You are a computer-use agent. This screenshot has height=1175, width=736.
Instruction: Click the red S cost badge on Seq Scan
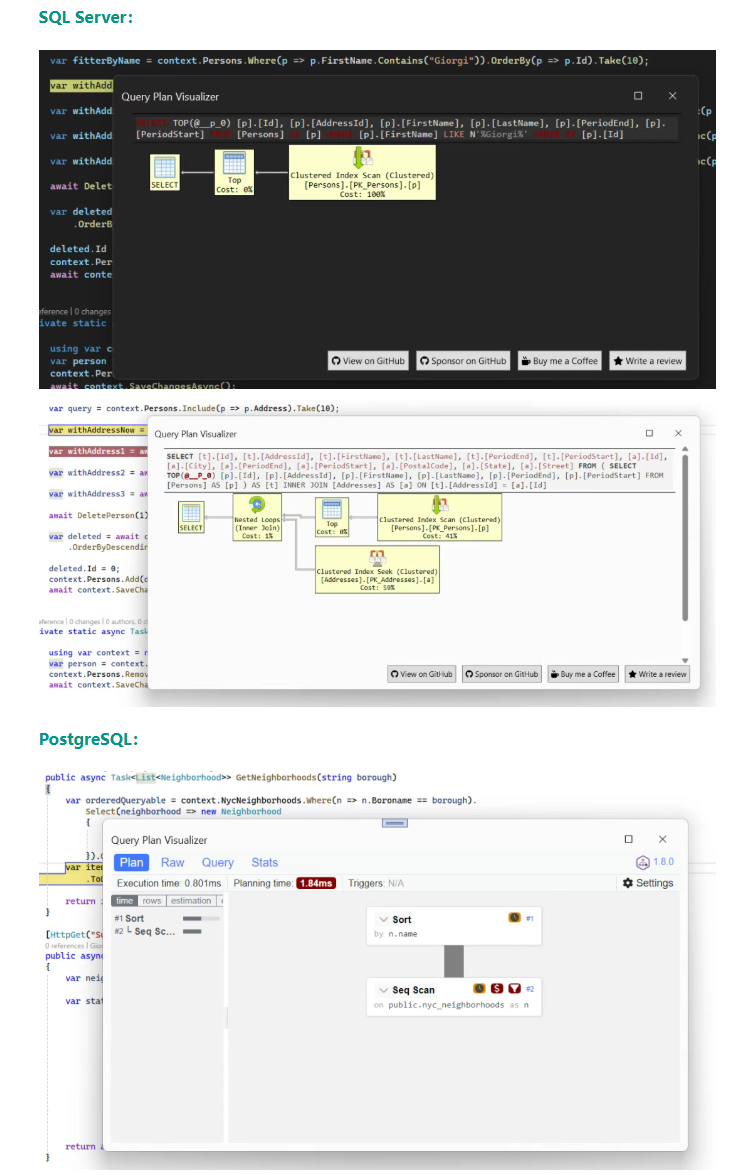pos(497,988)
